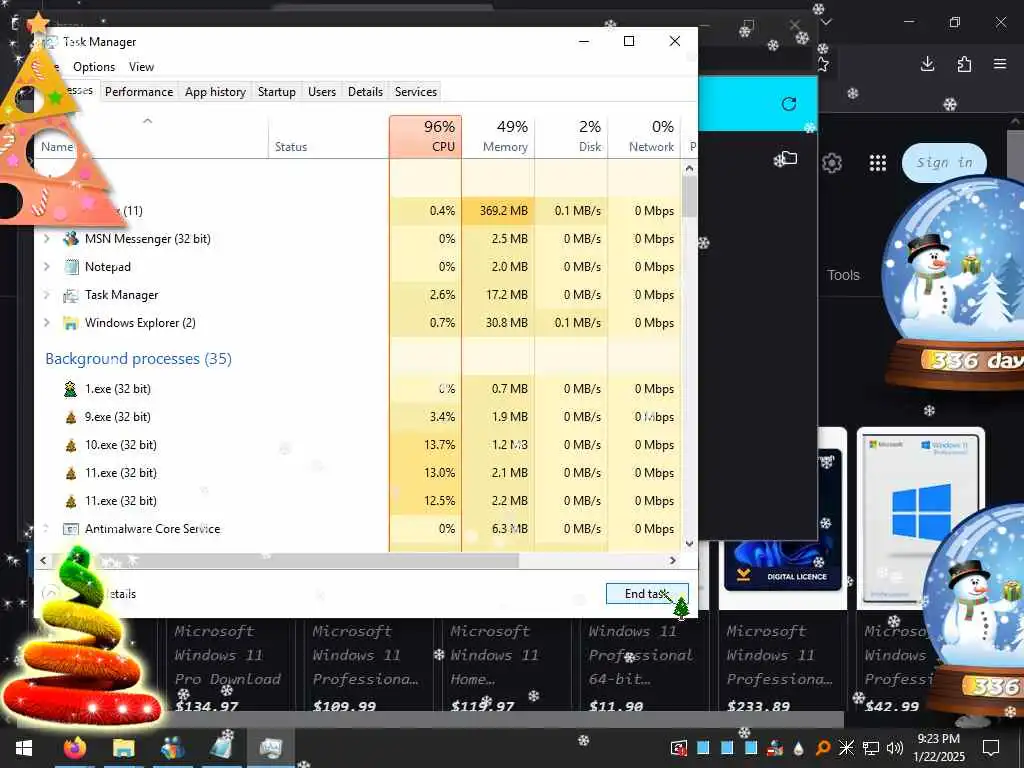The width and height of the screenshot is (1024, 768).
Task: Open the Windows 11 product thumbnail
Action: 921,518
